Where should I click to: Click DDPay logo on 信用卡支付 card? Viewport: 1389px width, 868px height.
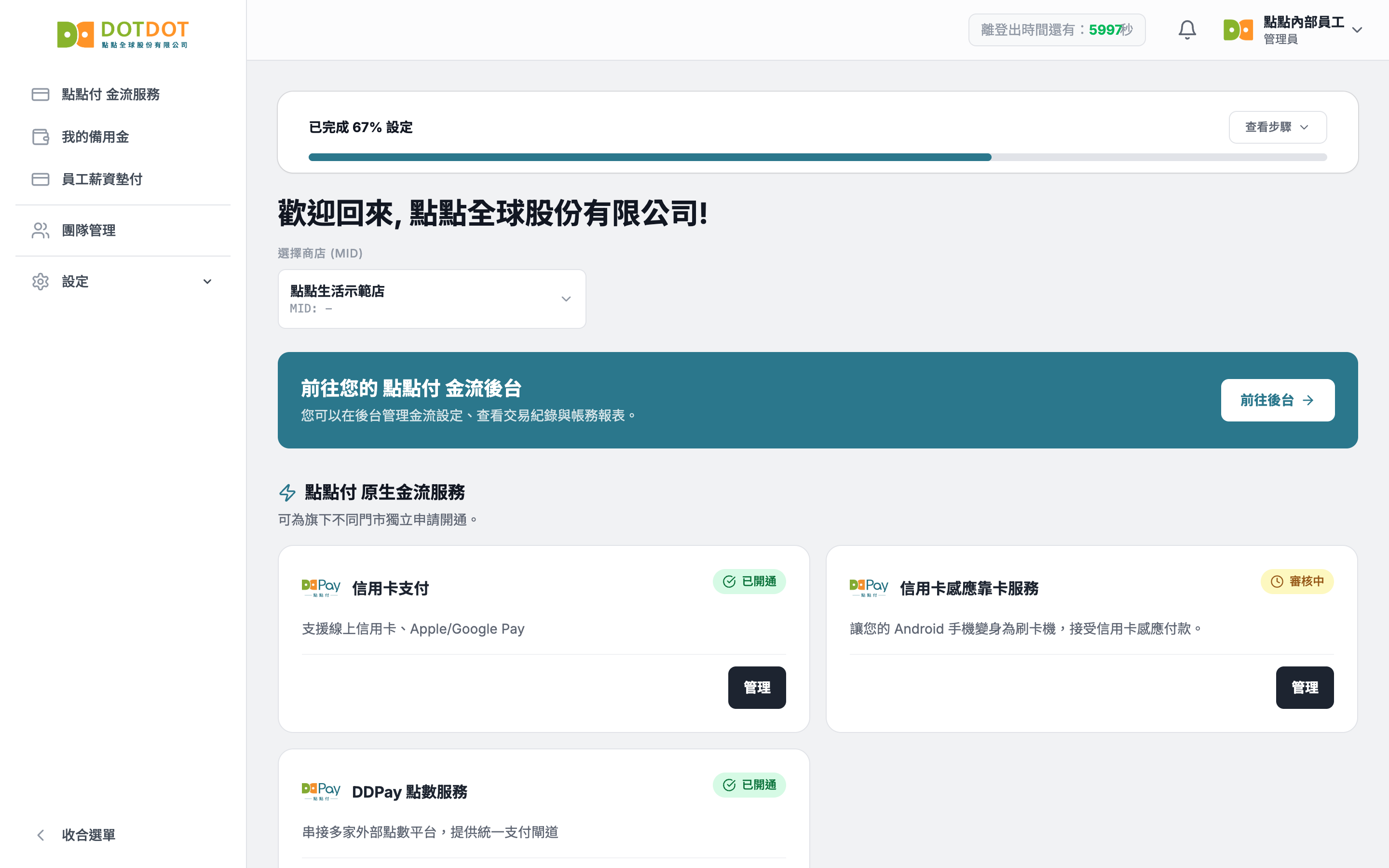click(321, 588)
